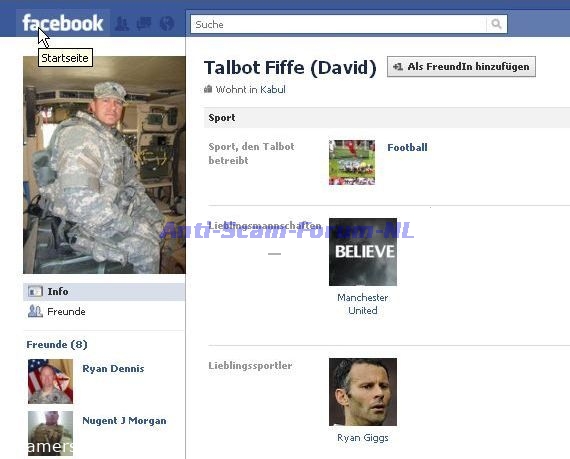Click the Freunde (8) heading link
570x459 pixels.
[x=57, y=345]
